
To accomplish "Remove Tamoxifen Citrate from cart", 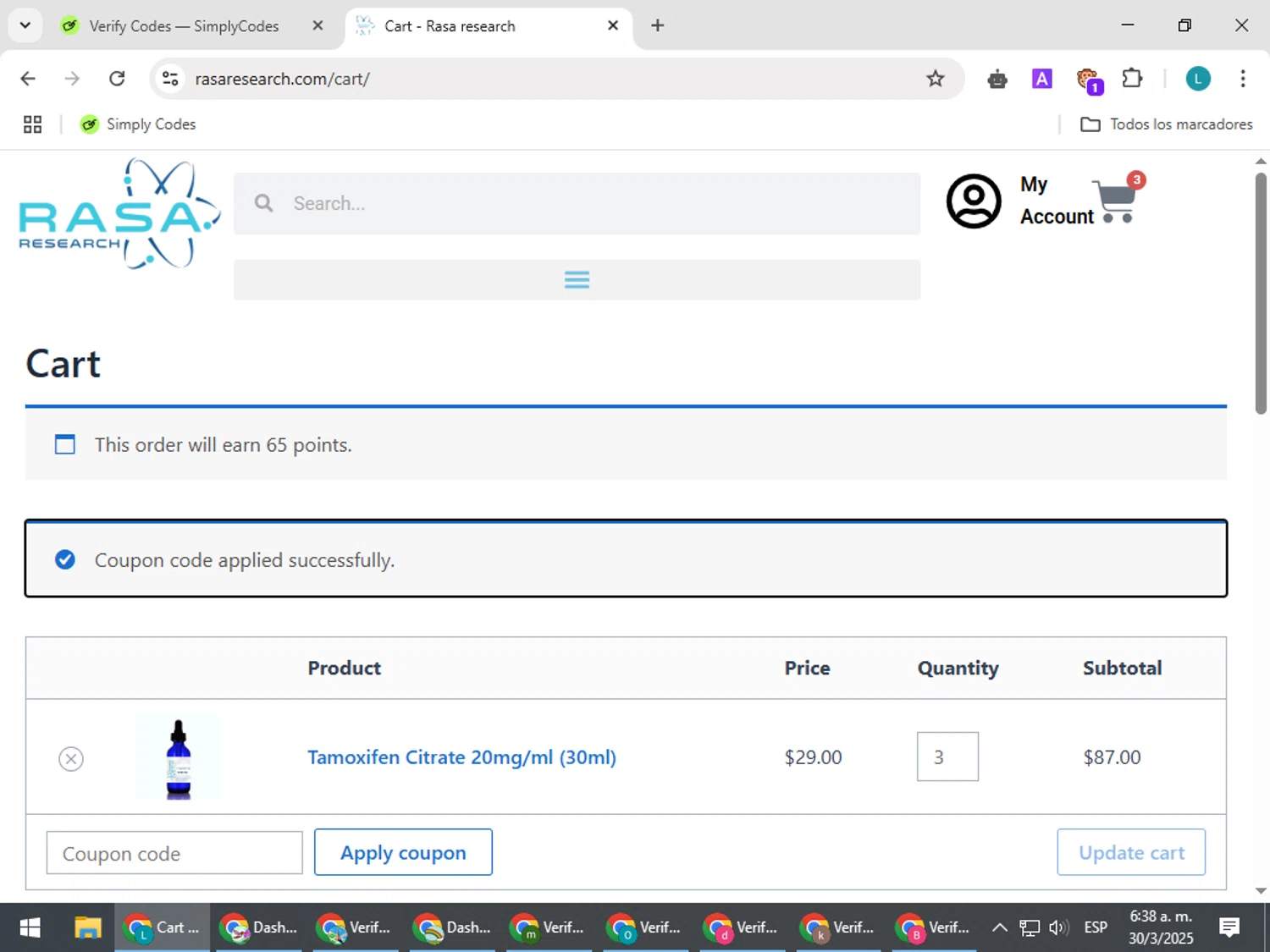I will point(71,758).
